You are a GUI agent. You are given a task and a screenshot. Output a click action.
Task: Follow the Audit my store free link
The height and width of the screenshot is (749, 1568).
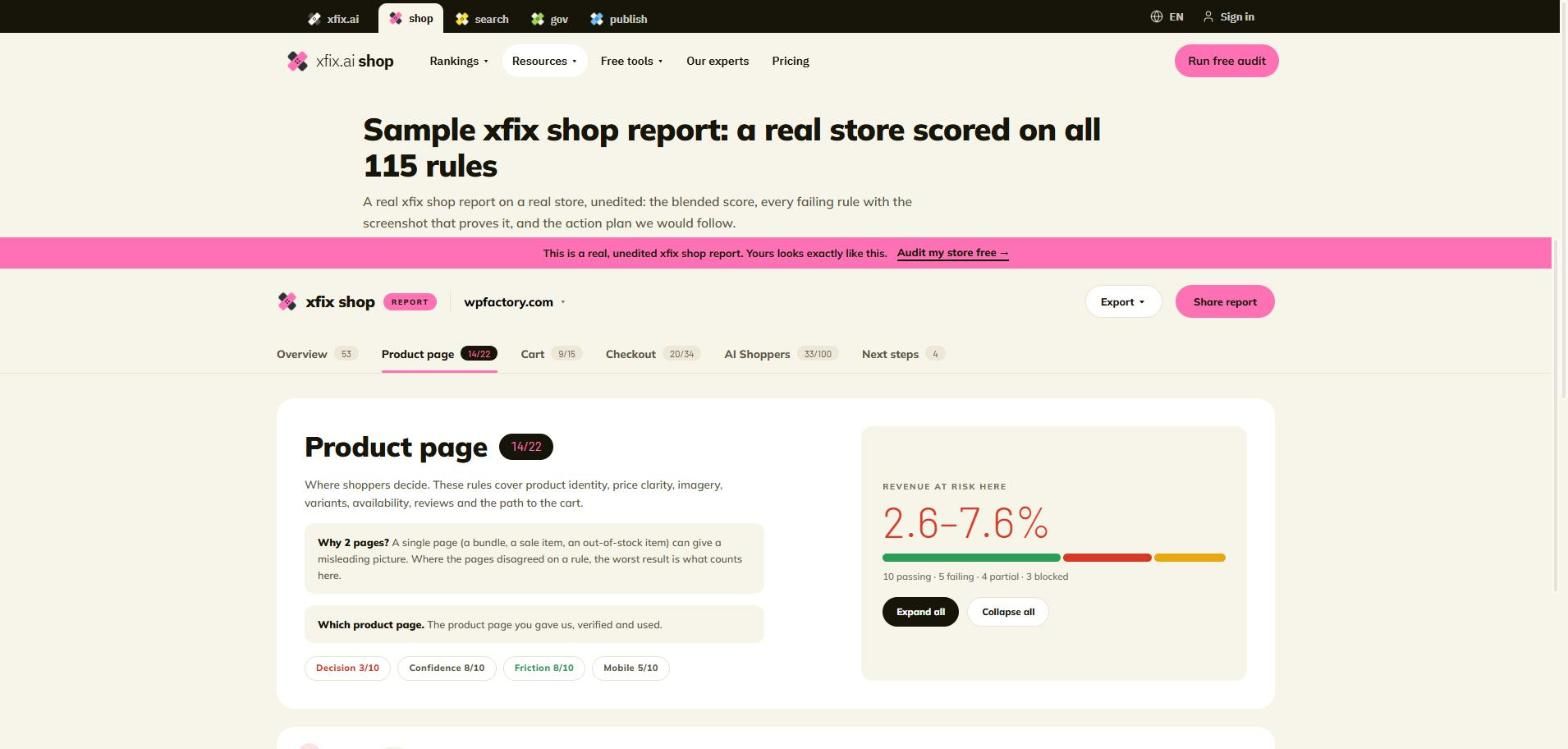point(953,253)
